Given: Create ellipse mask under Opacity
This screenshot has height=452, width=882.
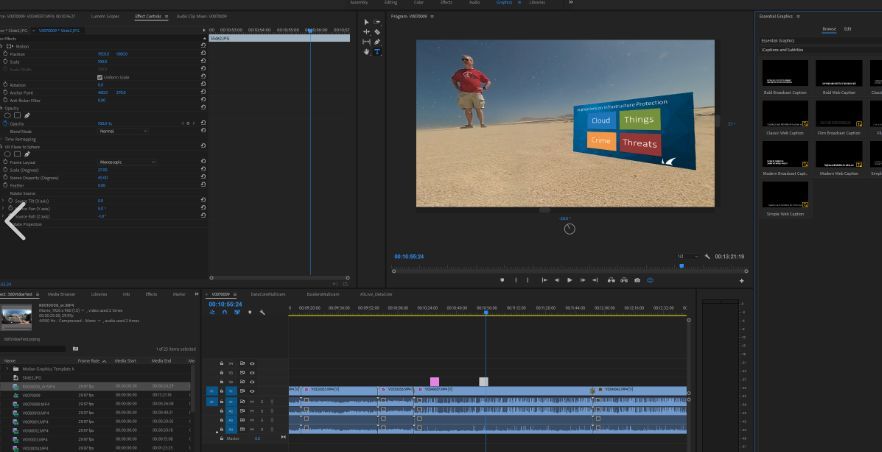Looking at the screenshot, I should 7,116.
